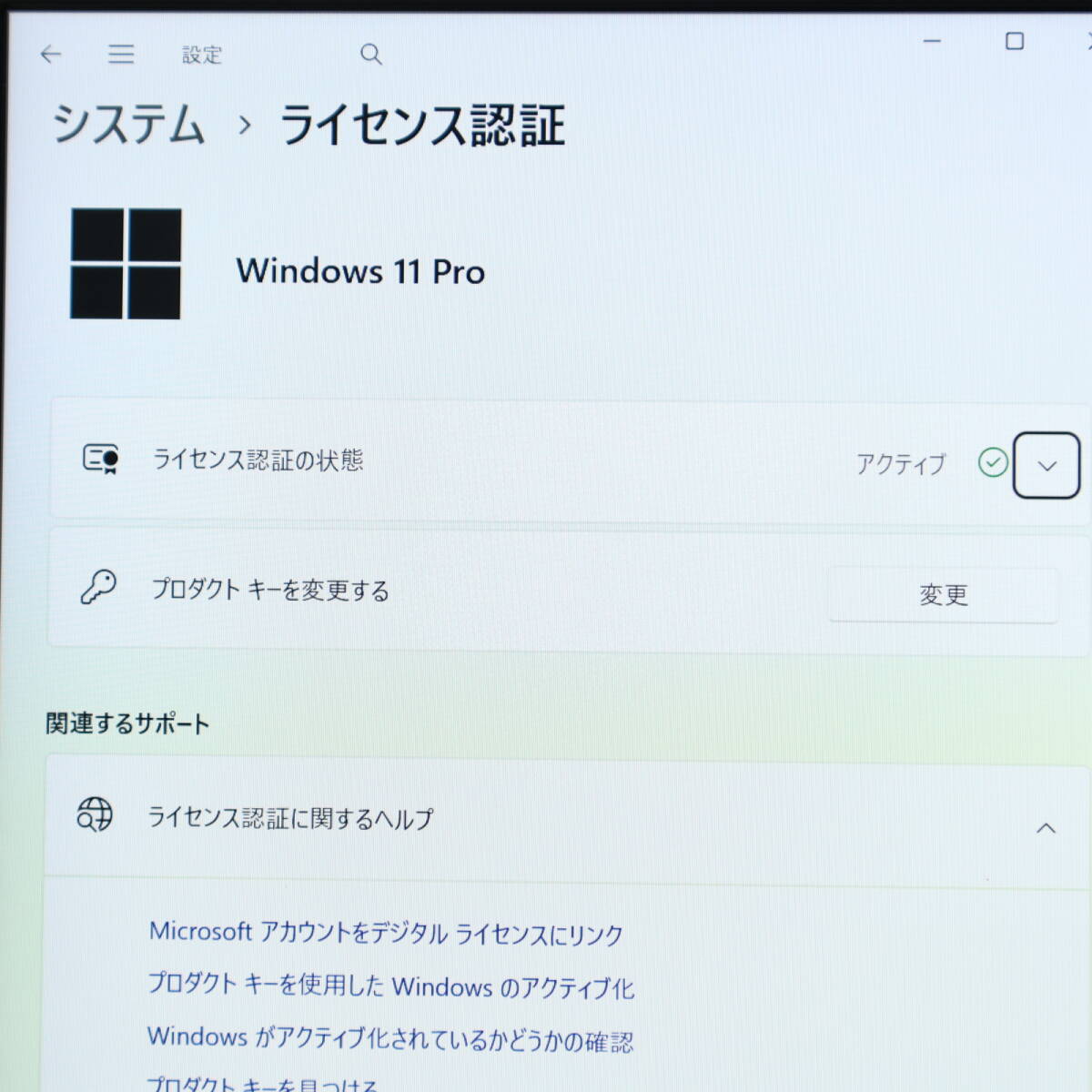The image size is (1092, 1092).
Task: Click the ライセンス認証 breadcrumb title
Action: coord(421,125)
